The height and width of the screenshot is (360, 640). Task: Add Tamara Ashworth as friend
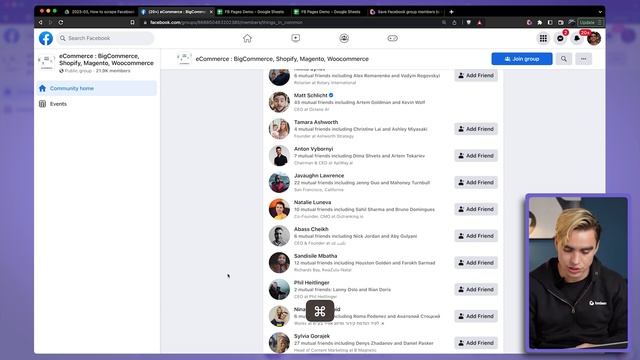click(x=476, y=129)
